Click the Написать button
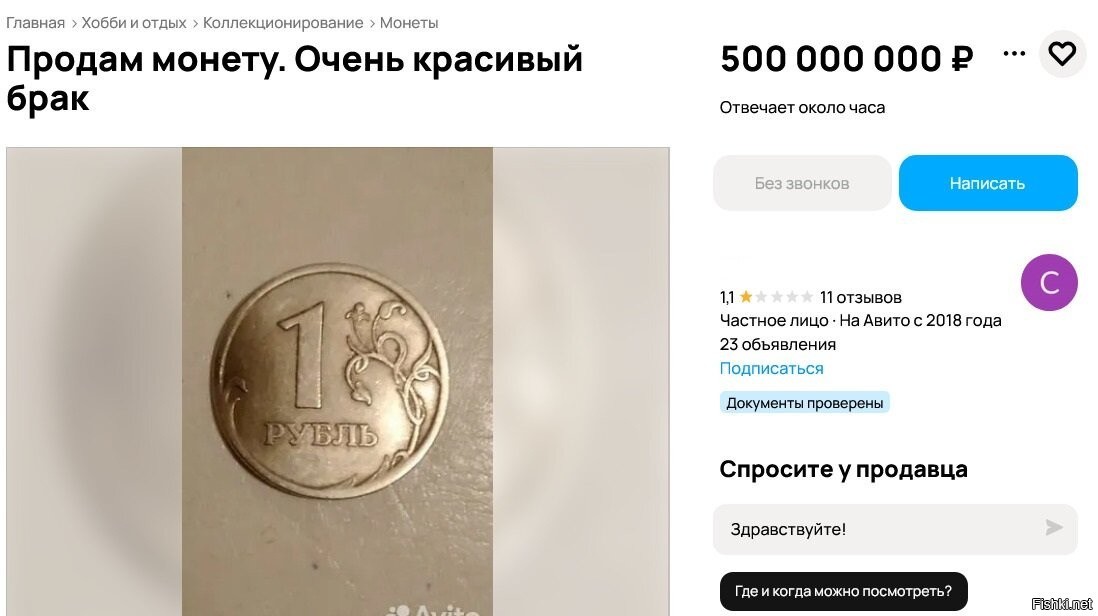The height and width of the screenshot is (616, 1098). pyautogui.click(x=988, y=183)
